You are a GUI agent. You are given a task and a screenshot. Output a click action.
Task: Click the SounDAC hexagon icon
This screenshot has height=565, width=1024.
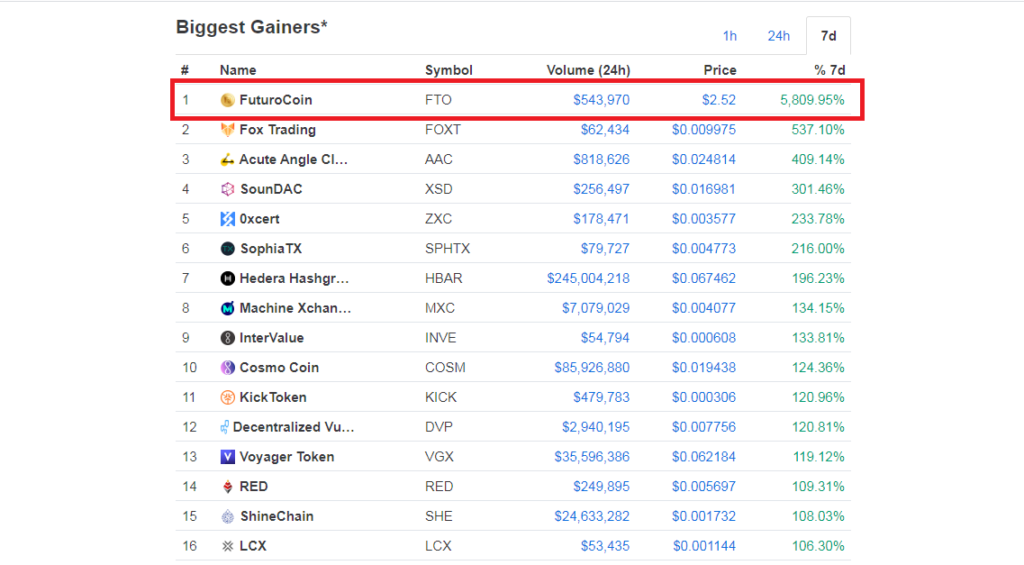click(x=228, y=189)
